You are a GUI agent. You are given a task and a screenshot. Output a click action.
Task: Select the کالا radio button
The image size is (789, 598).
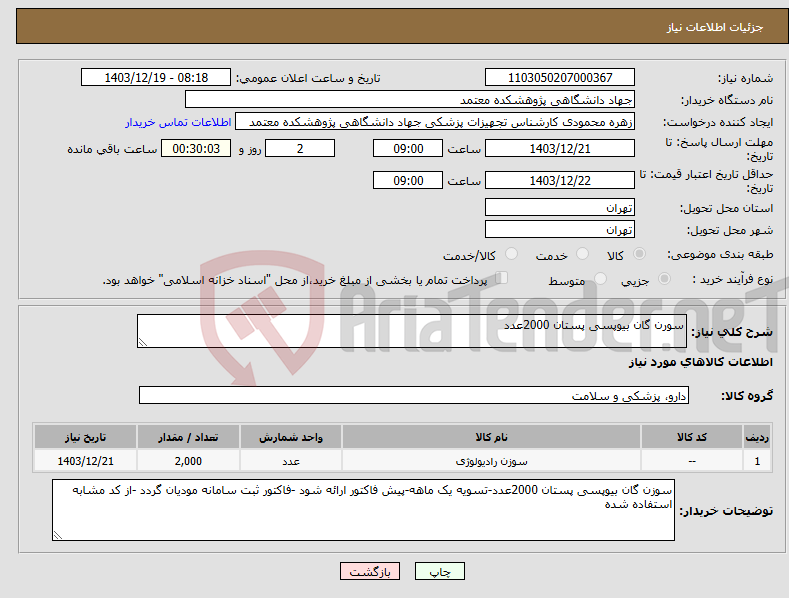pyautogui.click(x=639, y=254)
